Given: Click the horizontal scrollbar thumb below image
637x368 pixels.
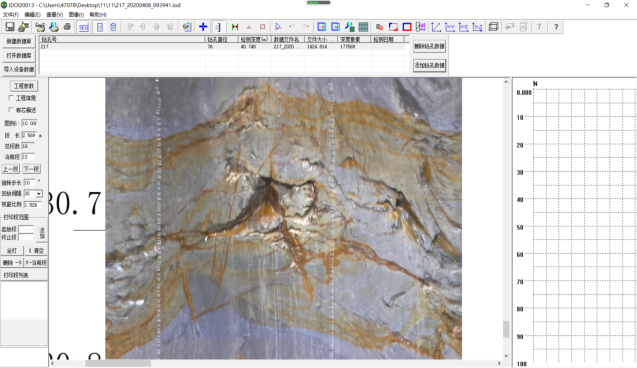Looking at the screenshot, I should [118, 363].
